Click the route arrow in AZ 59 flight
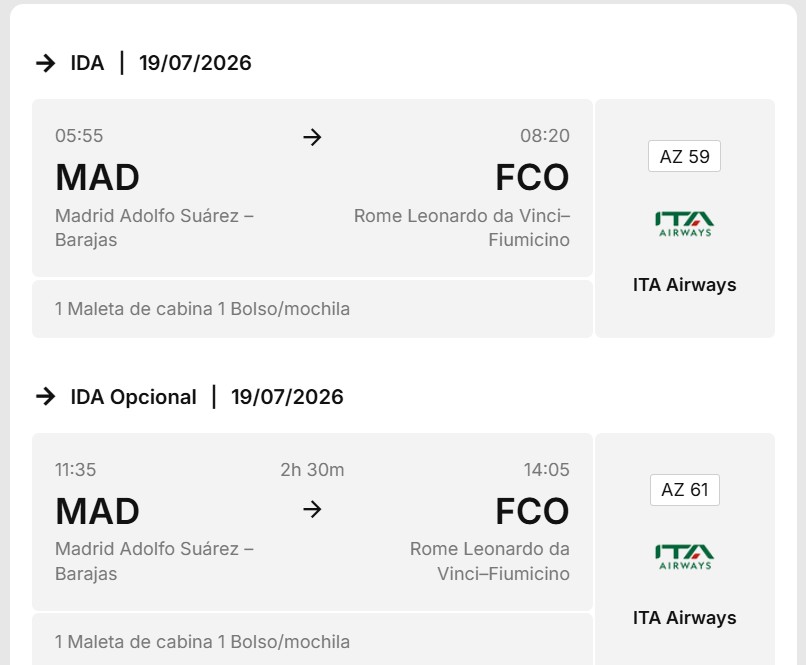 coord(312,137)
